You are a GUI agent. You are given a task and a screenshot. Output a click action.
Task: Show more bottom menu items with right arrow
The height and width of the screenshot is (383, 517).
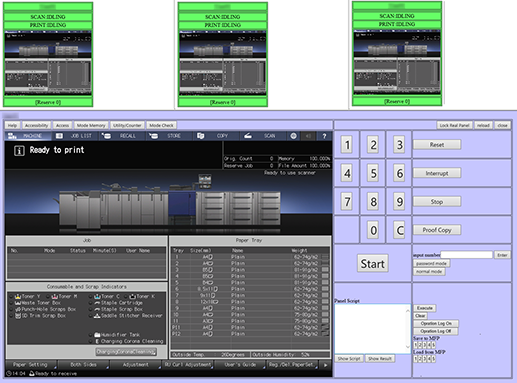(325, 365)
